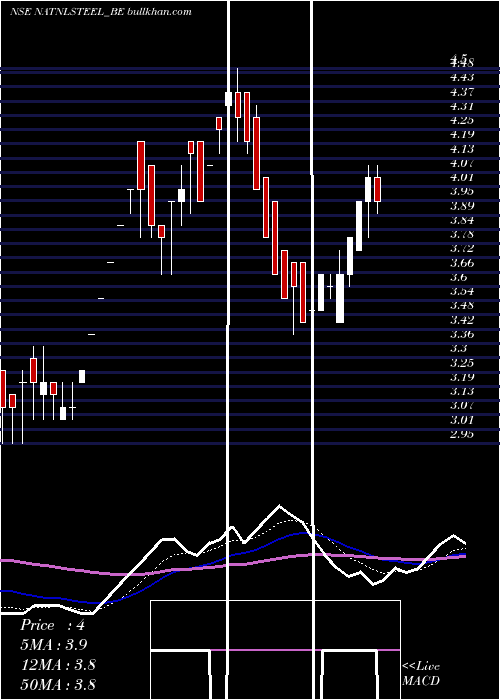Select the 3.72 price level label
500x700 pixels.
[x=462, y=249]
